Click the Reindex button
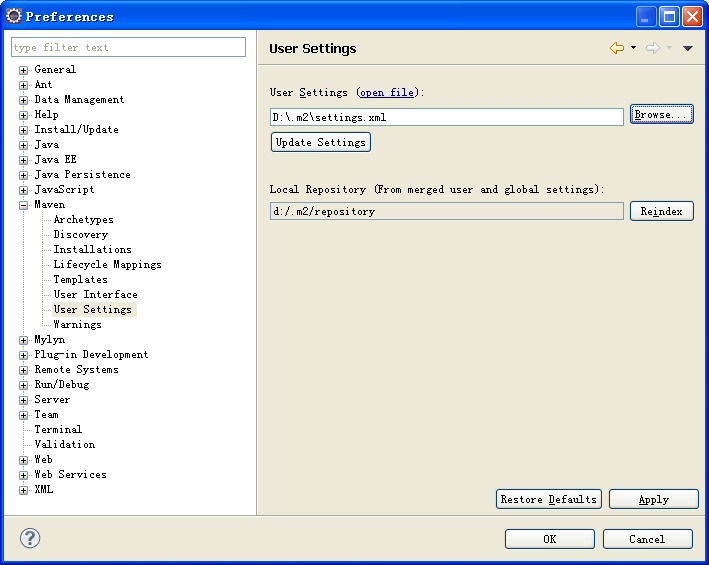The width and height of the screenshot is (709, 565). pos(662,211)
